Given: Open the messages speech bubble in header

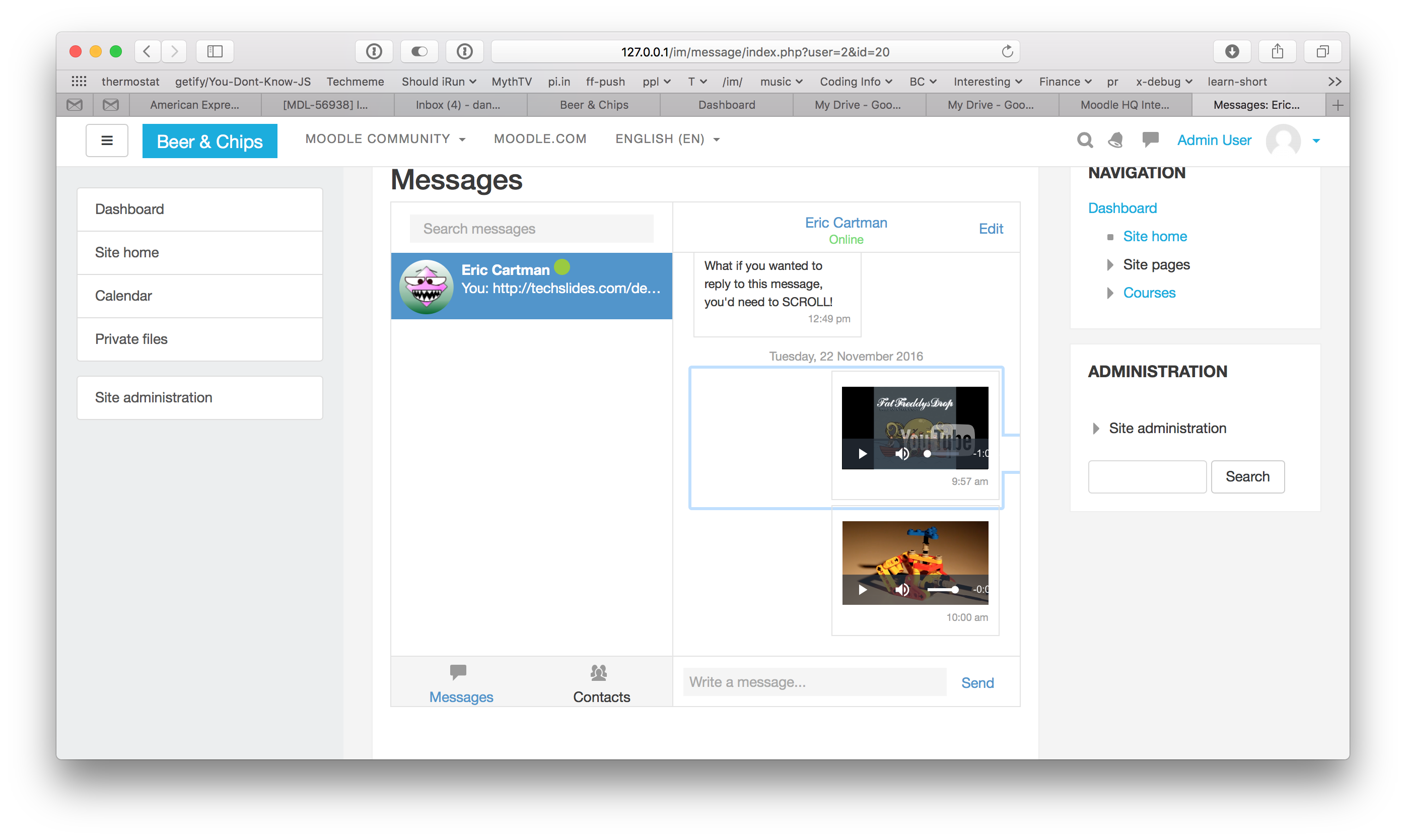Looking at the screenshot, I should (1150, 140).
